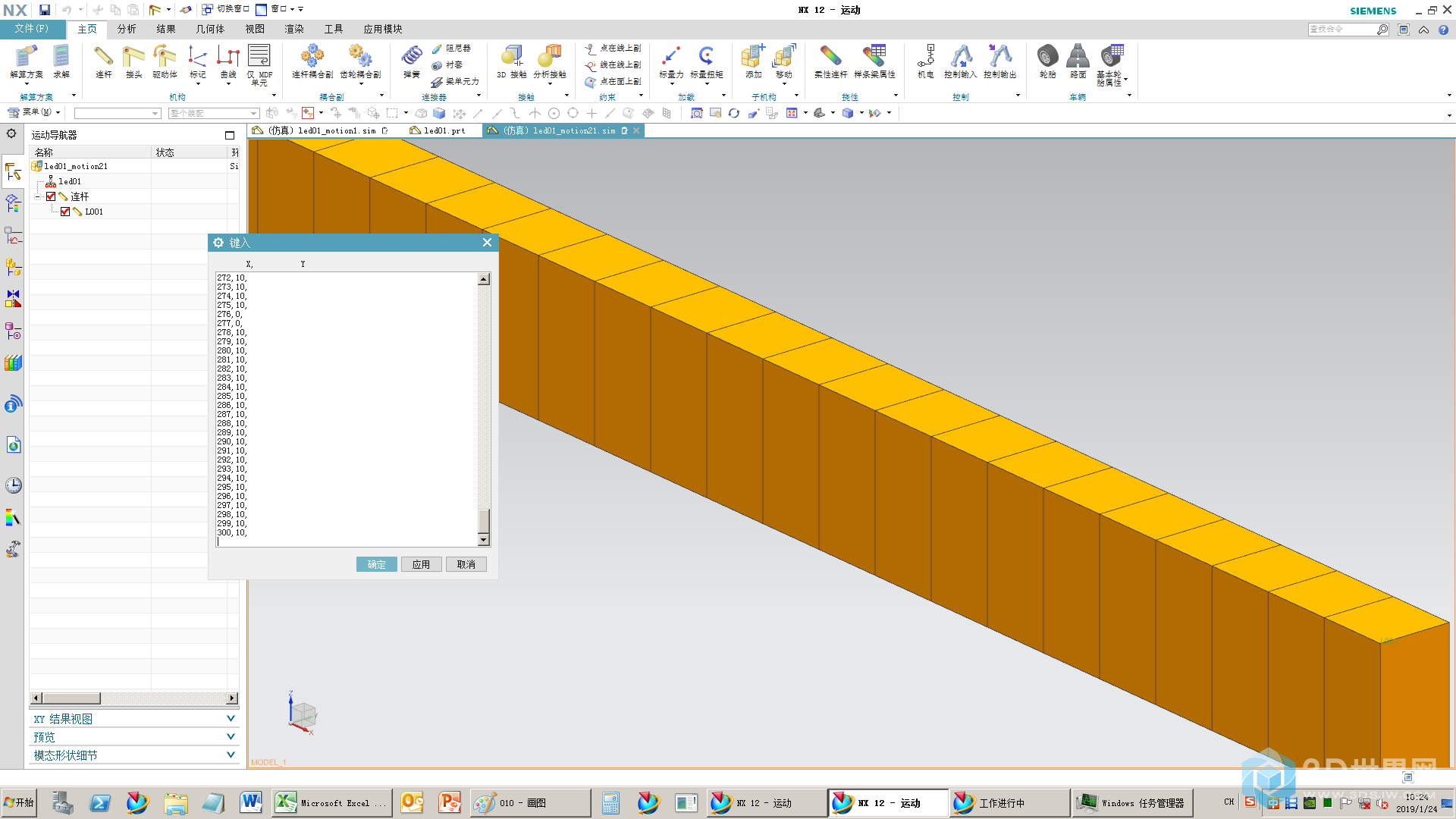Switch to the 几何体 ribbon tab
Viewport: 1456px width, 819px height.
pos(210,29)
